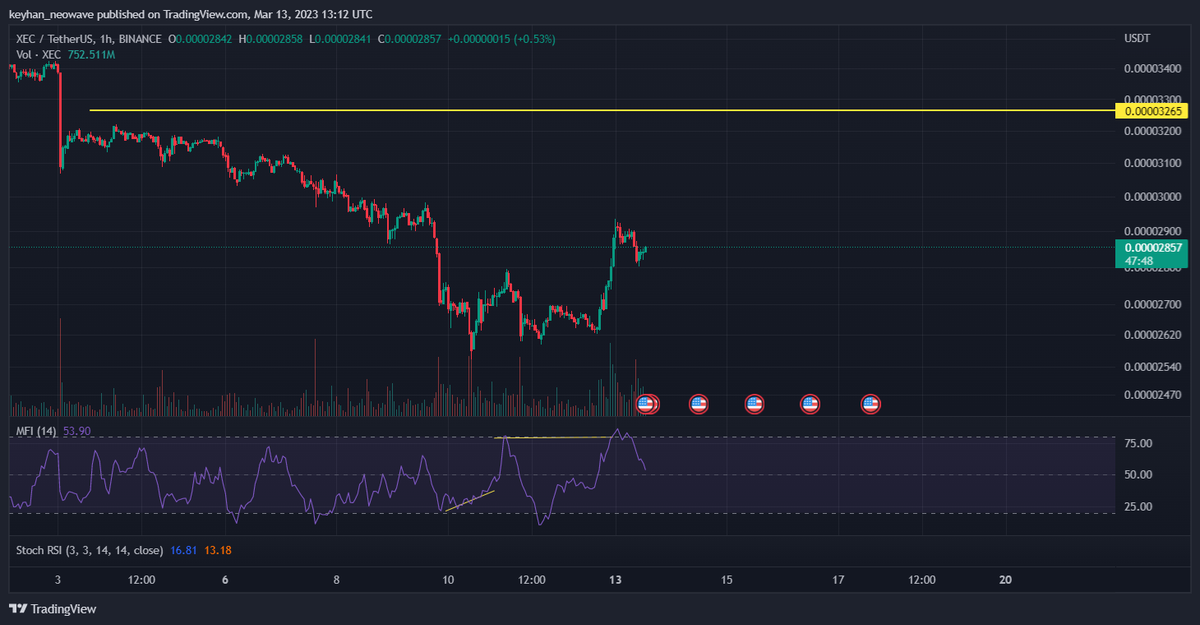Click date label 13 on time axis
Viewport: 1200px width, 625px height.
(x=615, y=579)
